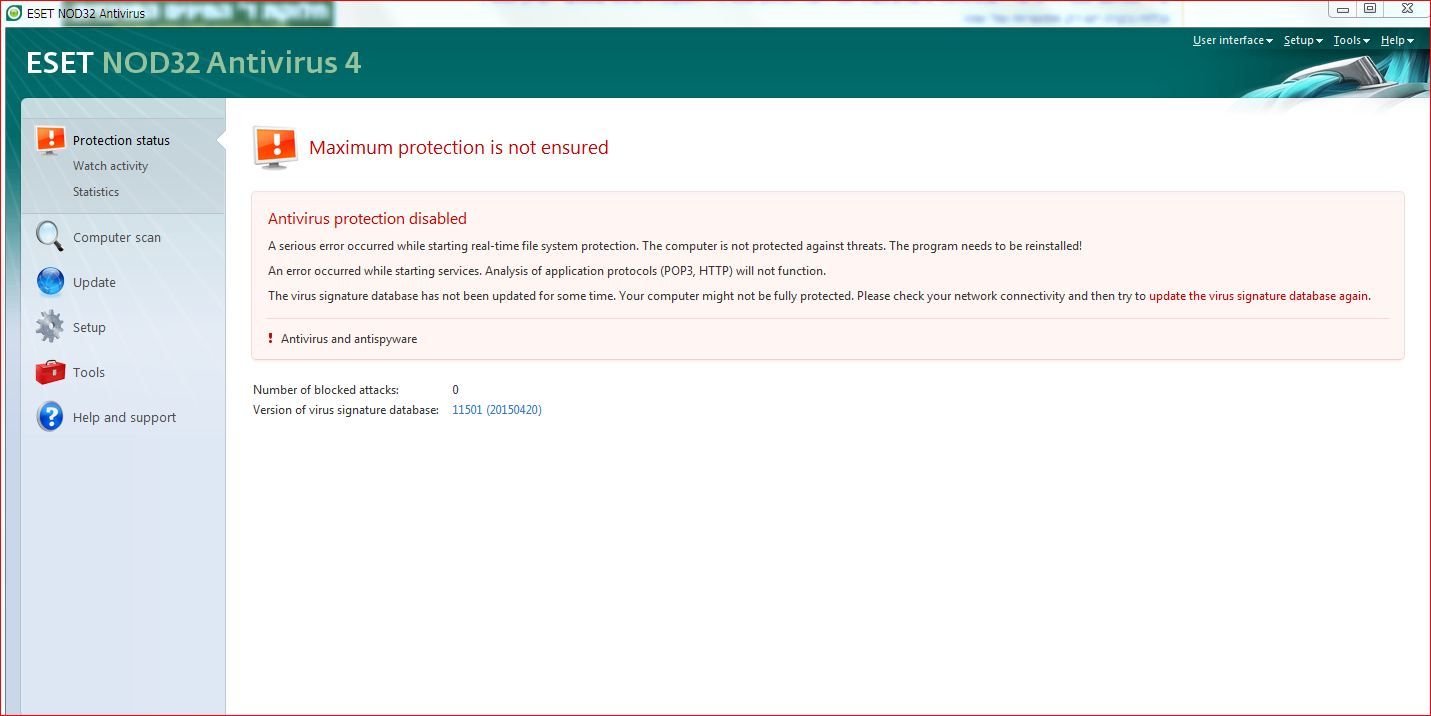This screenshot has width=1431, height=716.
Task: Click the blocked attacks value 0
Action: pos(456,390)
